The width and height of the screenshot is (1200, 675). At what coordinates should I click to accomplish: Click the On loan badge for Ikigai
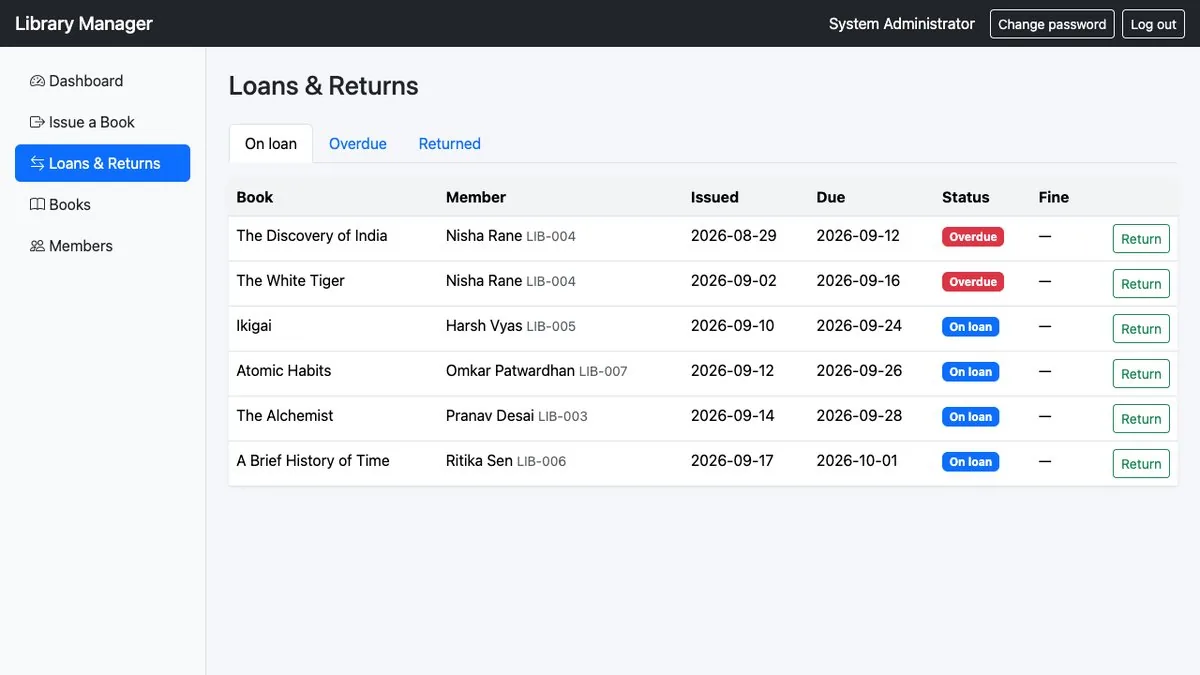[x=970, y=327]
